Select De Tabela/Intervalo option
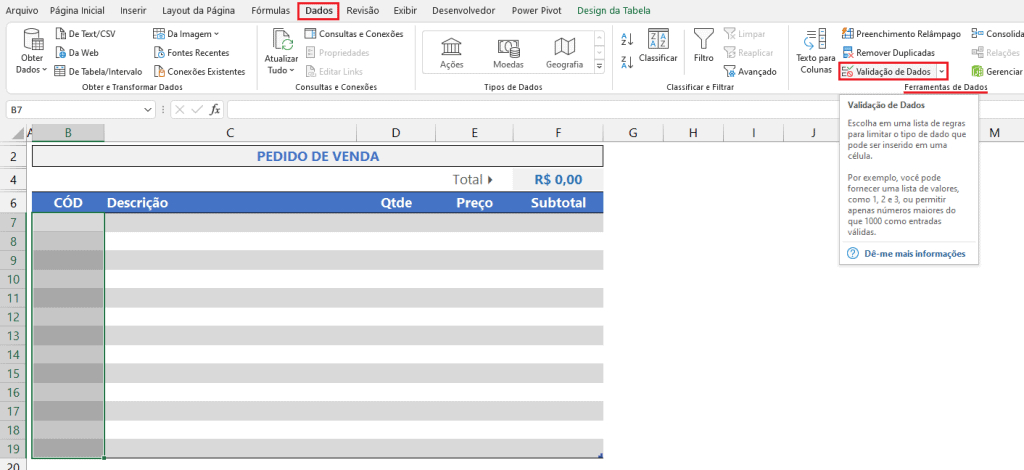 (x=98, y=71)
